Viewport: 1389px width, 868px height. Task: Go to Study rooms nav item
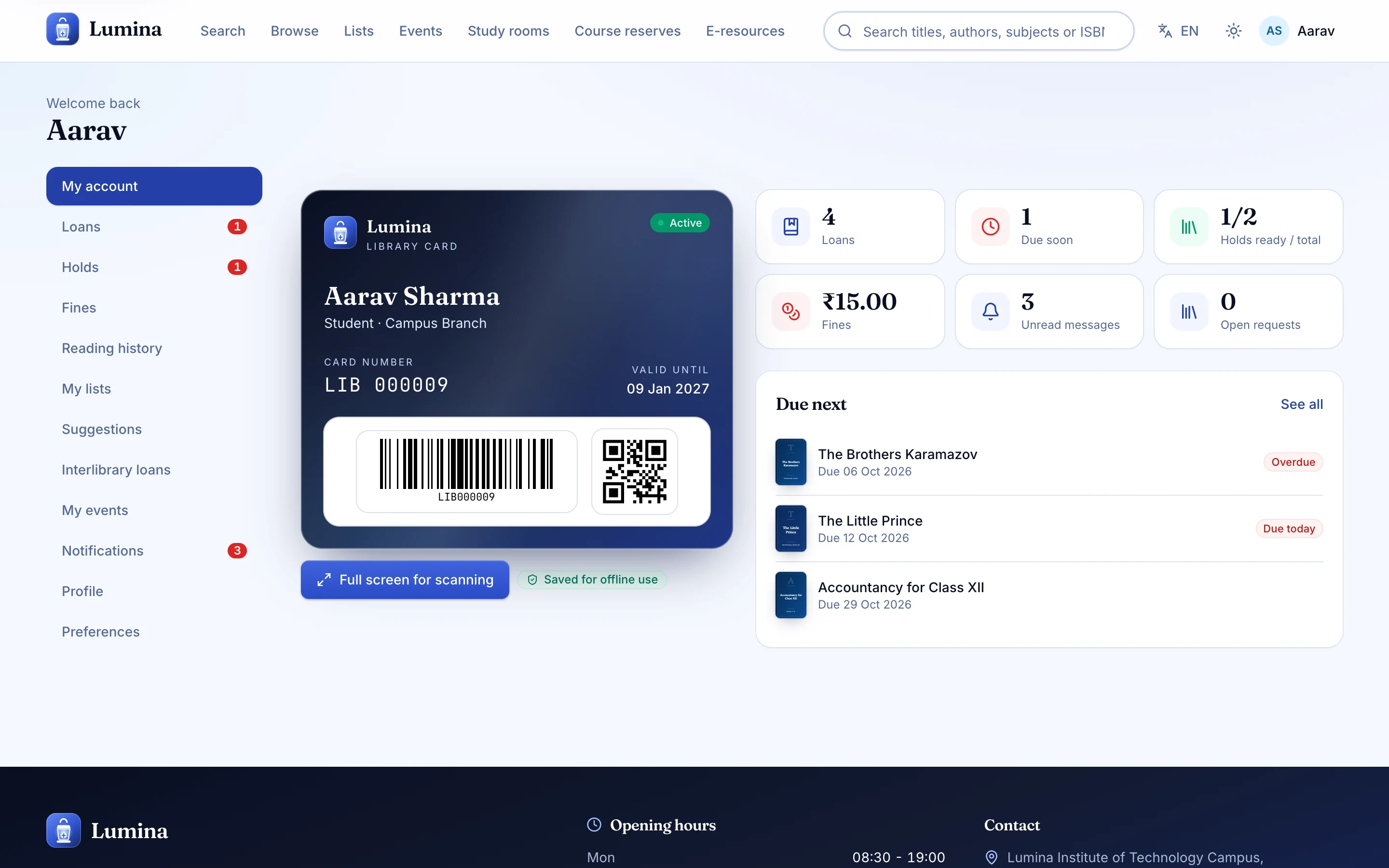click(x=508, y=31)
